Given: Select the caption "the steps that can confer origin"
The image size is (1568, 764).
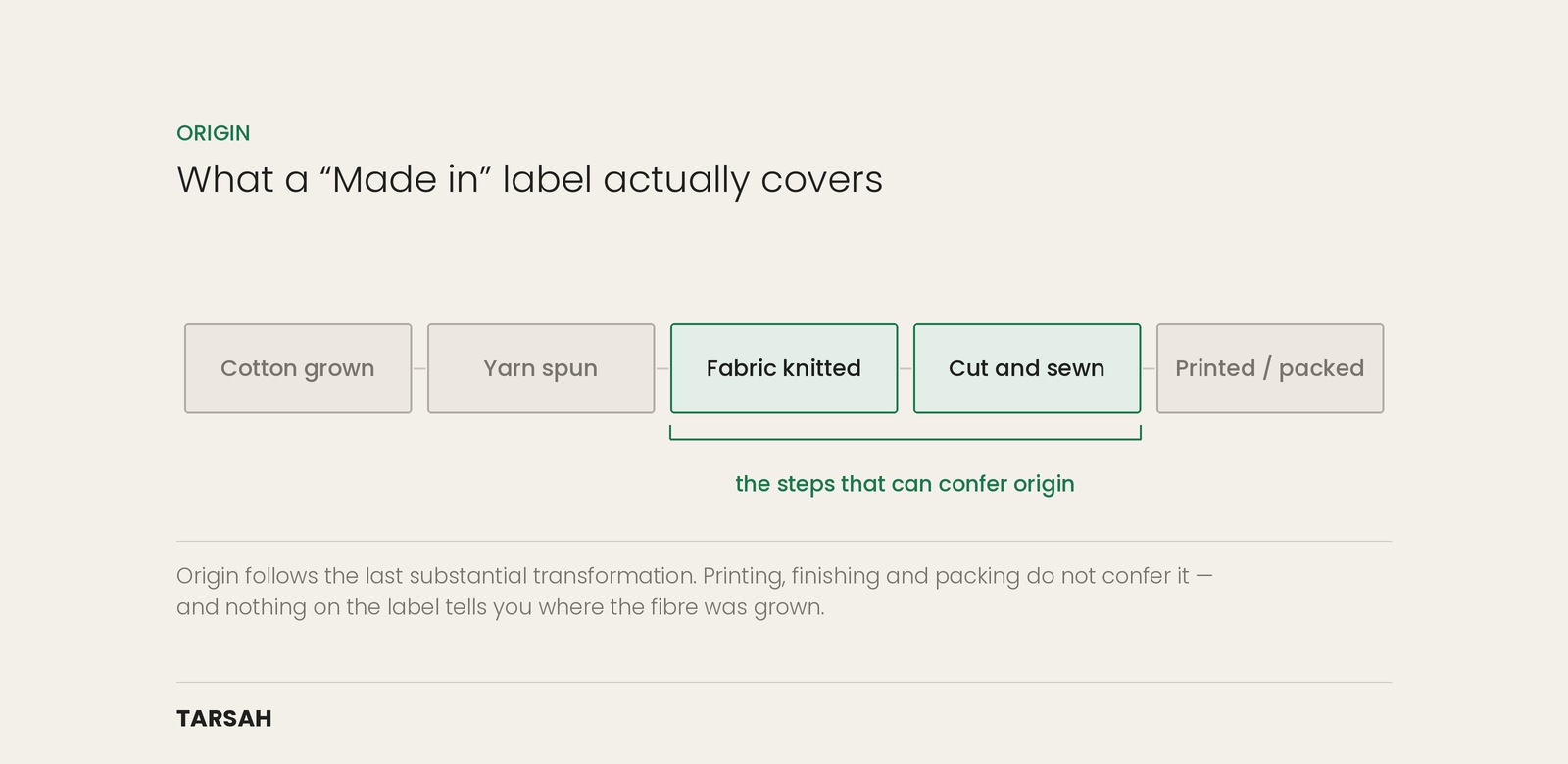Looking at the screenshot, I should point(905,484).
